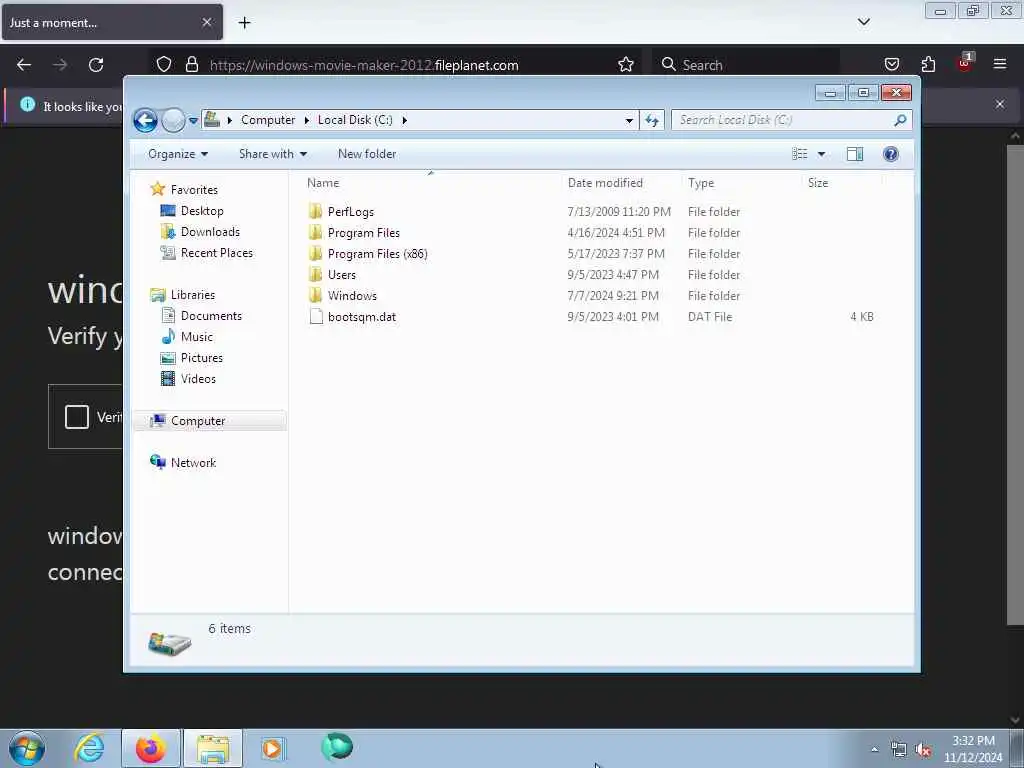Open the address bar history dropdown
The image size is (1024, 768).
pyautogui.click(x=629, y=120)
